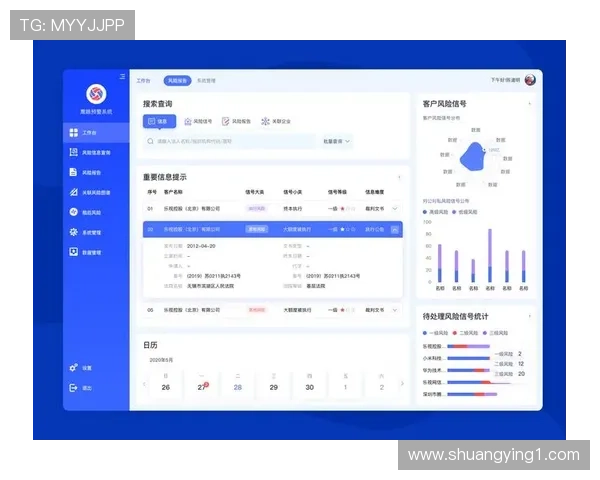Open more options for 重要信息提示 card
Image resolution: width=600 pixels, height=480 pixels.
point(399,177)
